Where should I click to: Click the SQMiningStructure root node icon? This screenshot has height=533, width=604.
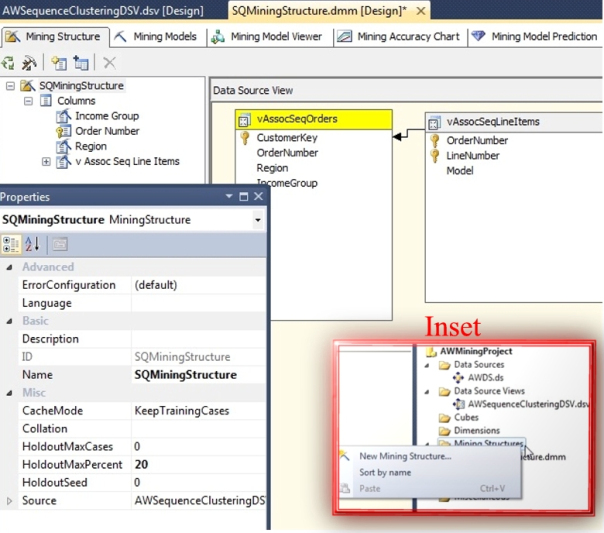pos(28,85)
